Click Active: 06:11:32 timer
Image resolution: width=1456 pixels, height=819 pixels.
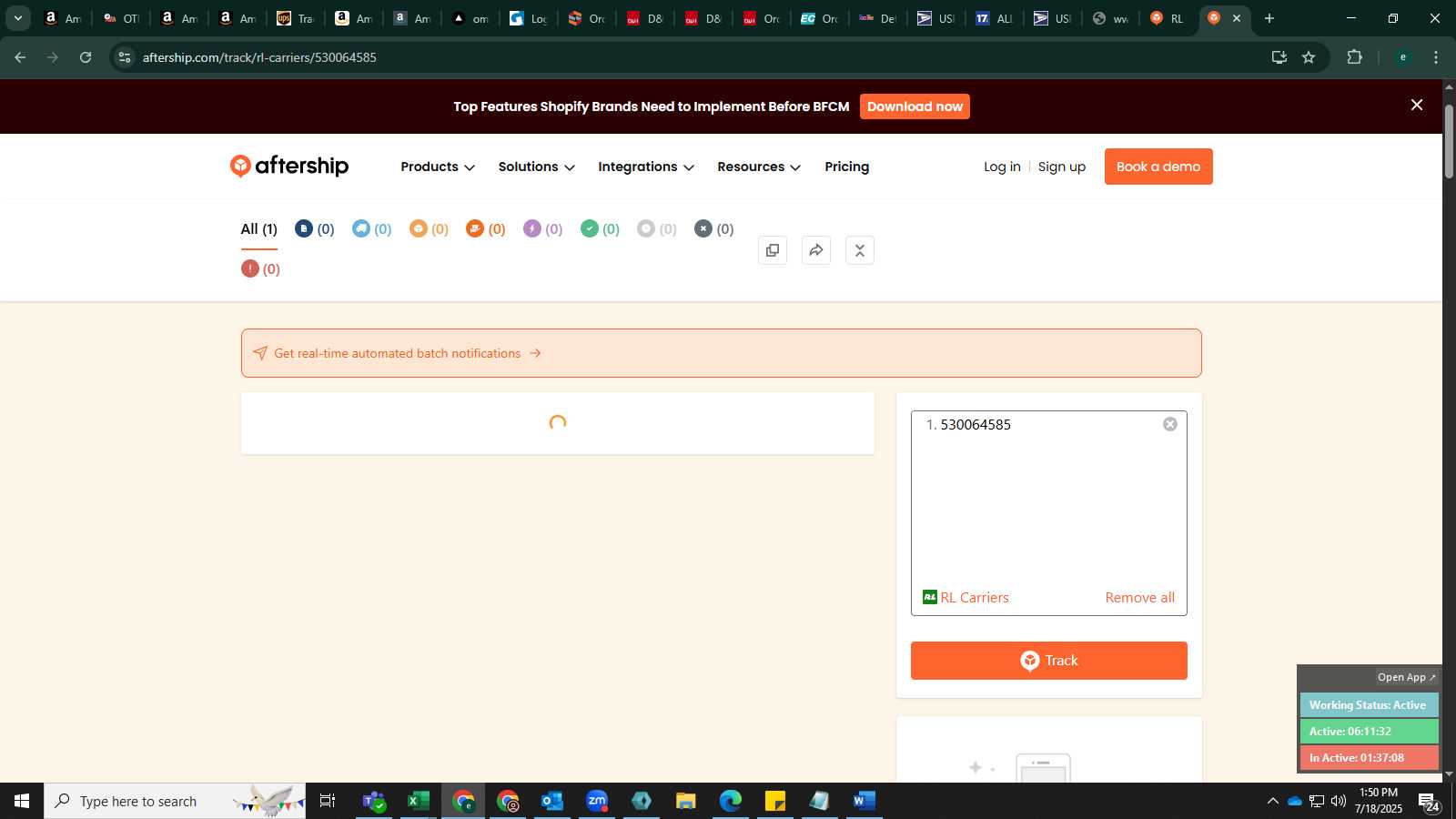[x=1369, y=732]
